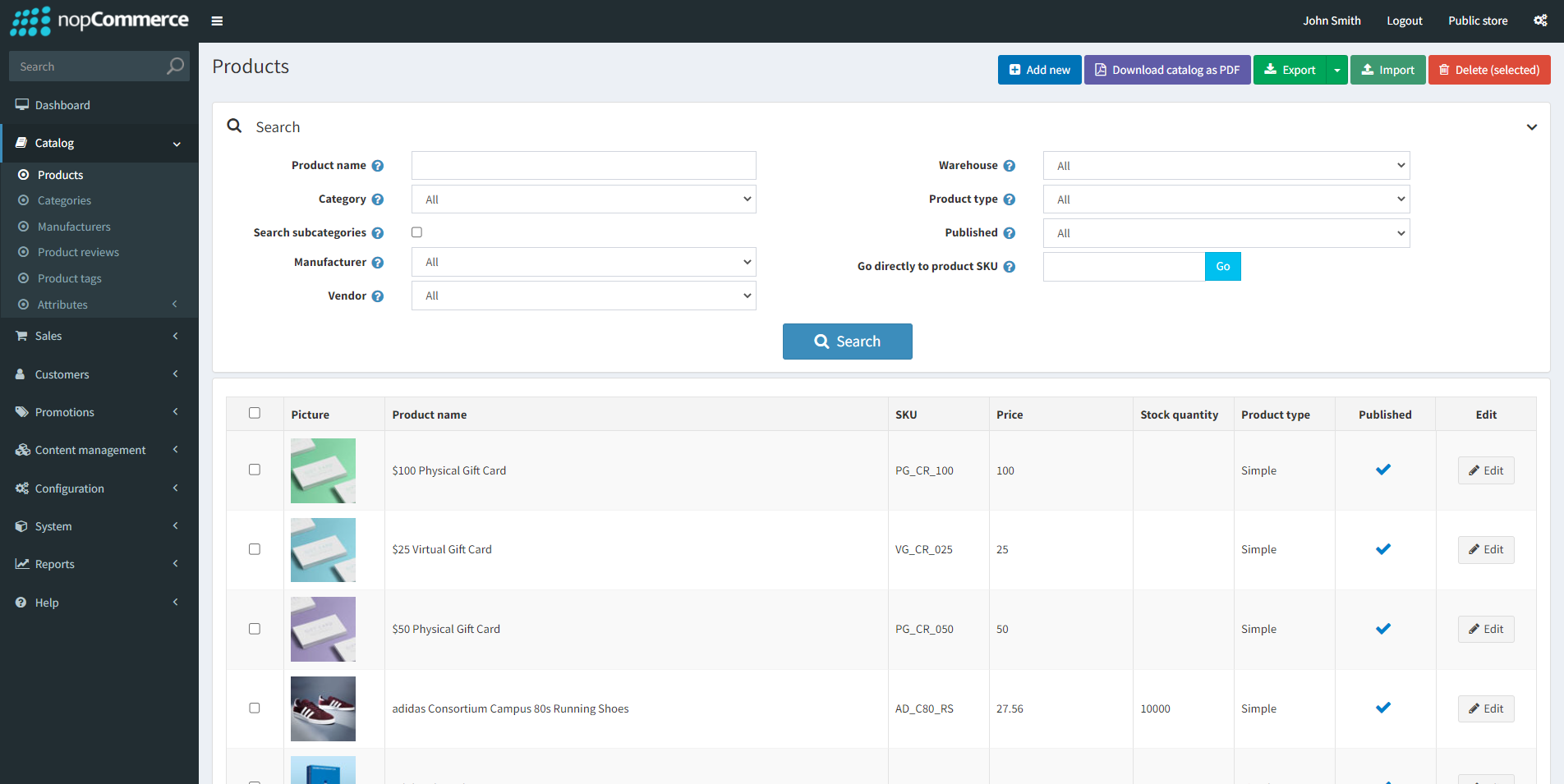This screenshot has width=1564, height=784.
Task: Open Product tags in the sidebar
Action: click(x=70, y=278)
